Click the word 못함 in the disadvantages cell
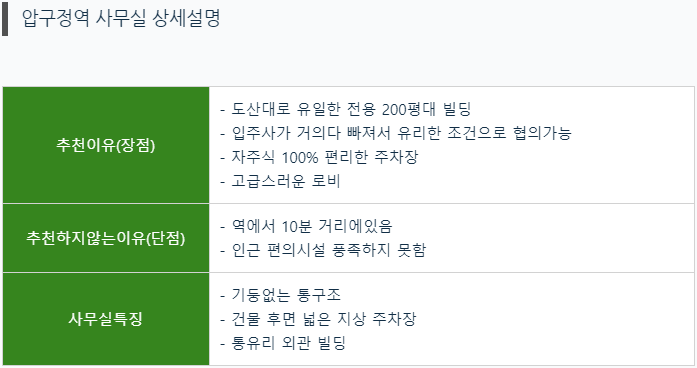This screenshot has height=368, width=697. coord(412,251)
